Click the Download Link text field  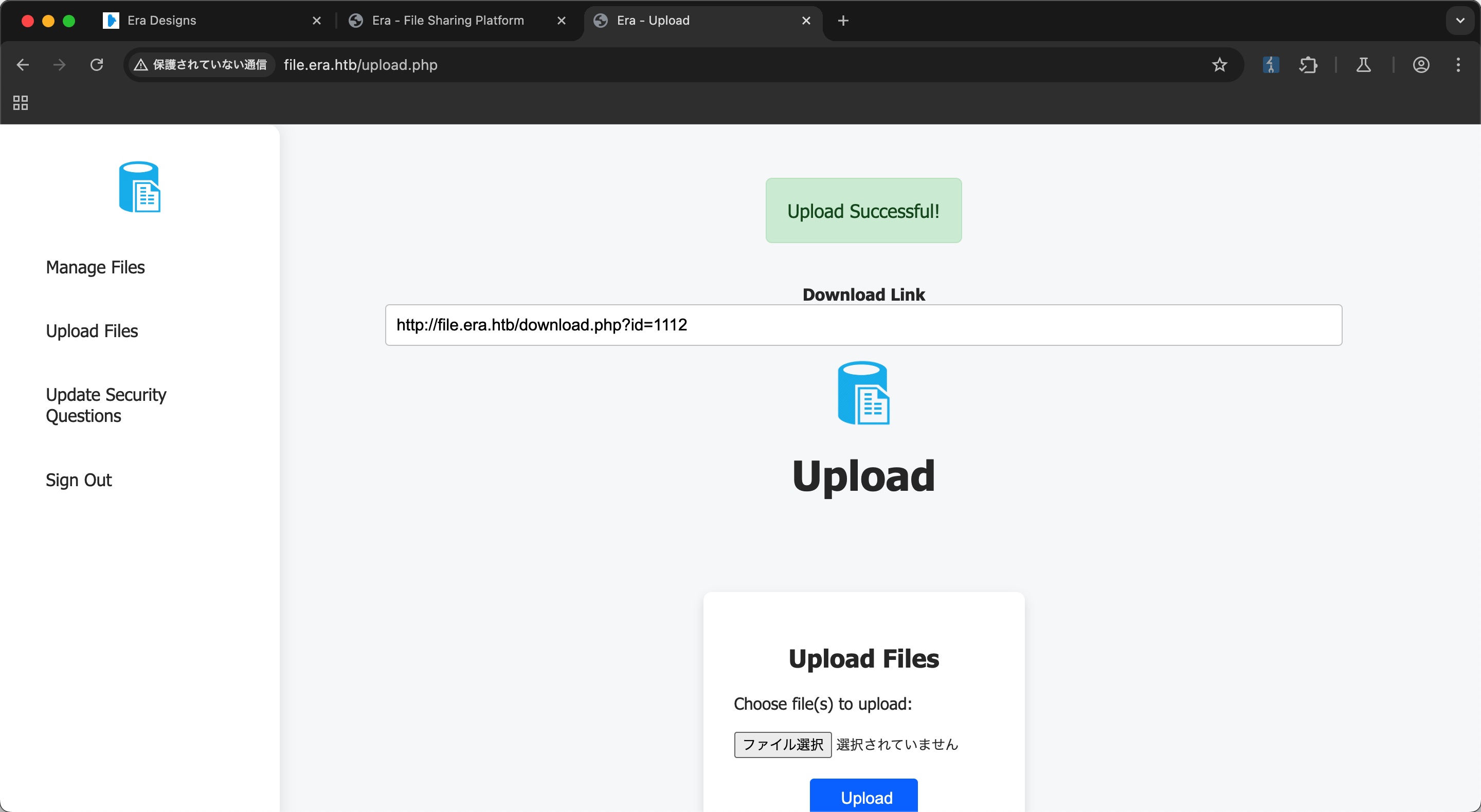coord(863,325)
